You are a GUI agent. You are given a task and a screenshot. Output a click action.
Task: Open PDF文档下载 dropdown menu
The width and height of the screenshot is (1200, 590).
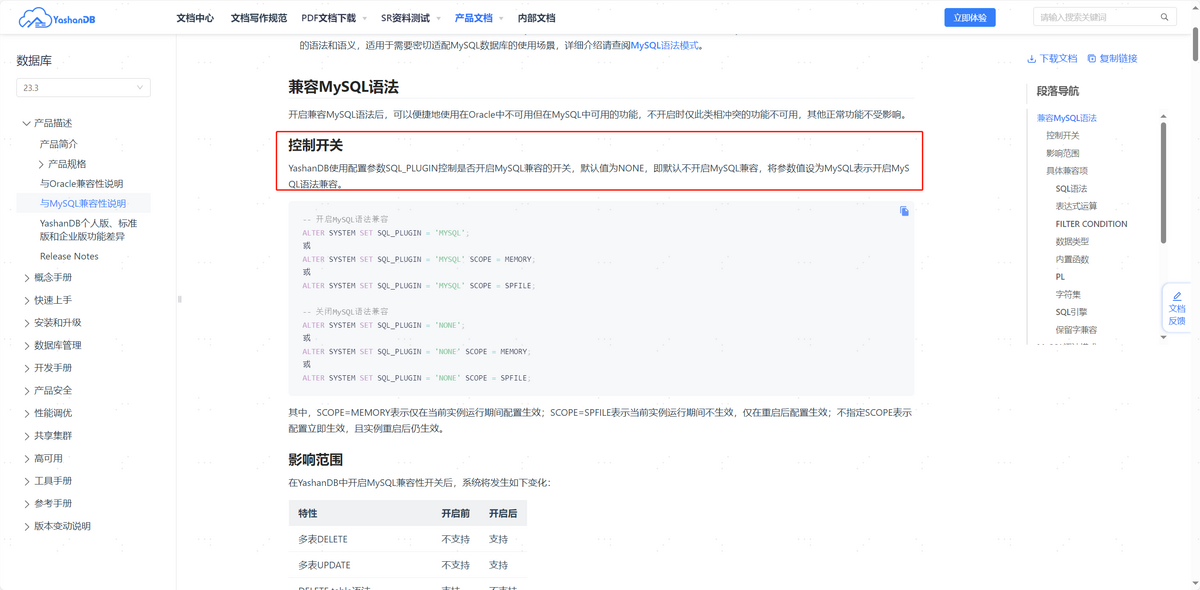[x=334, y=18]
